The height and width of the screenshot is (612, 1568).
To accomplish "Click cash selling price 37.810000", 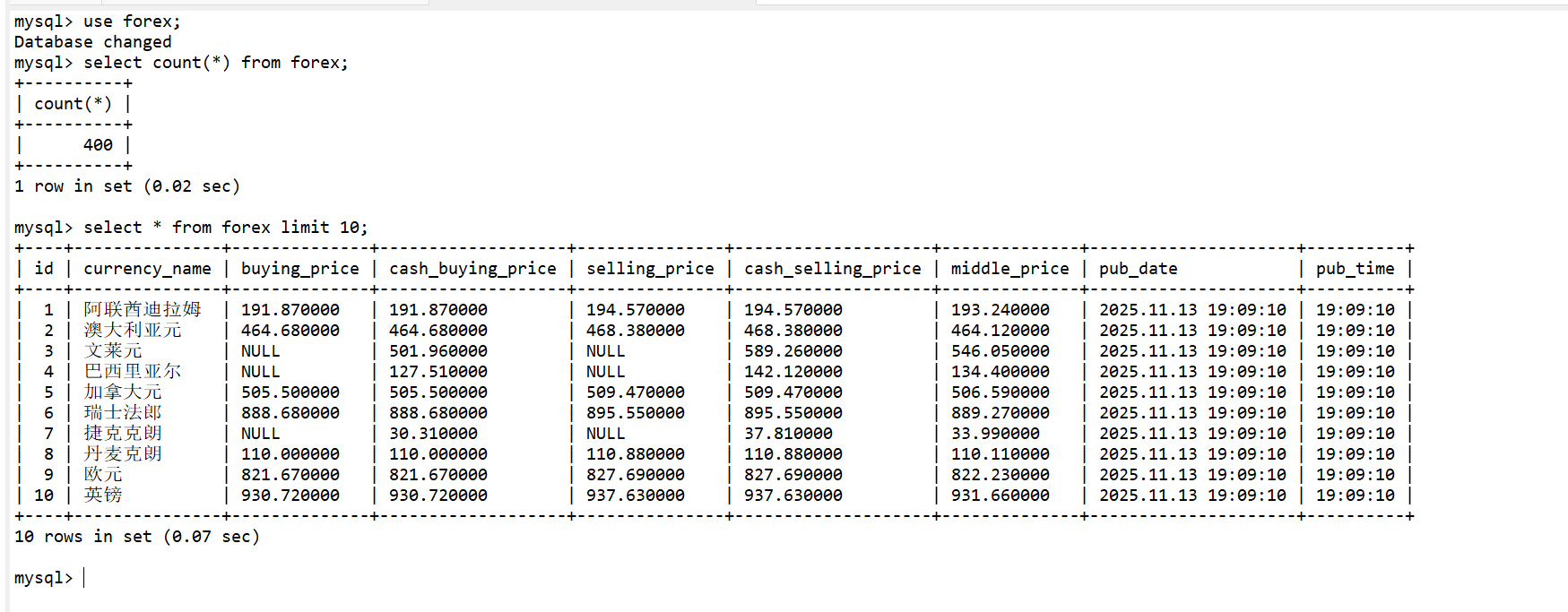I will (x=789, y=434).
